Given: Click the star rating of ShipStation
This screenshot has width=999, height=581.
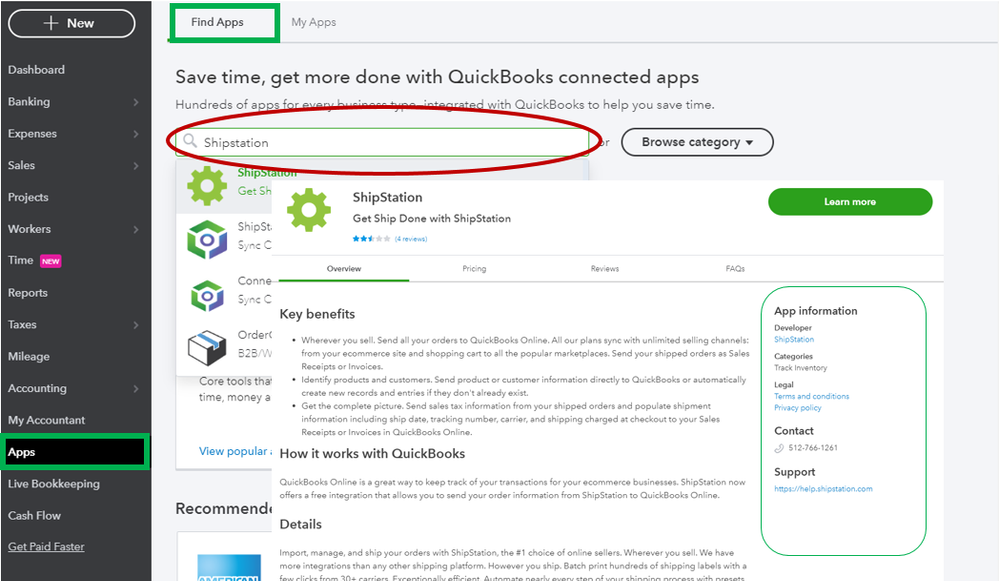Looking at the screenshot, I should 371,239.
